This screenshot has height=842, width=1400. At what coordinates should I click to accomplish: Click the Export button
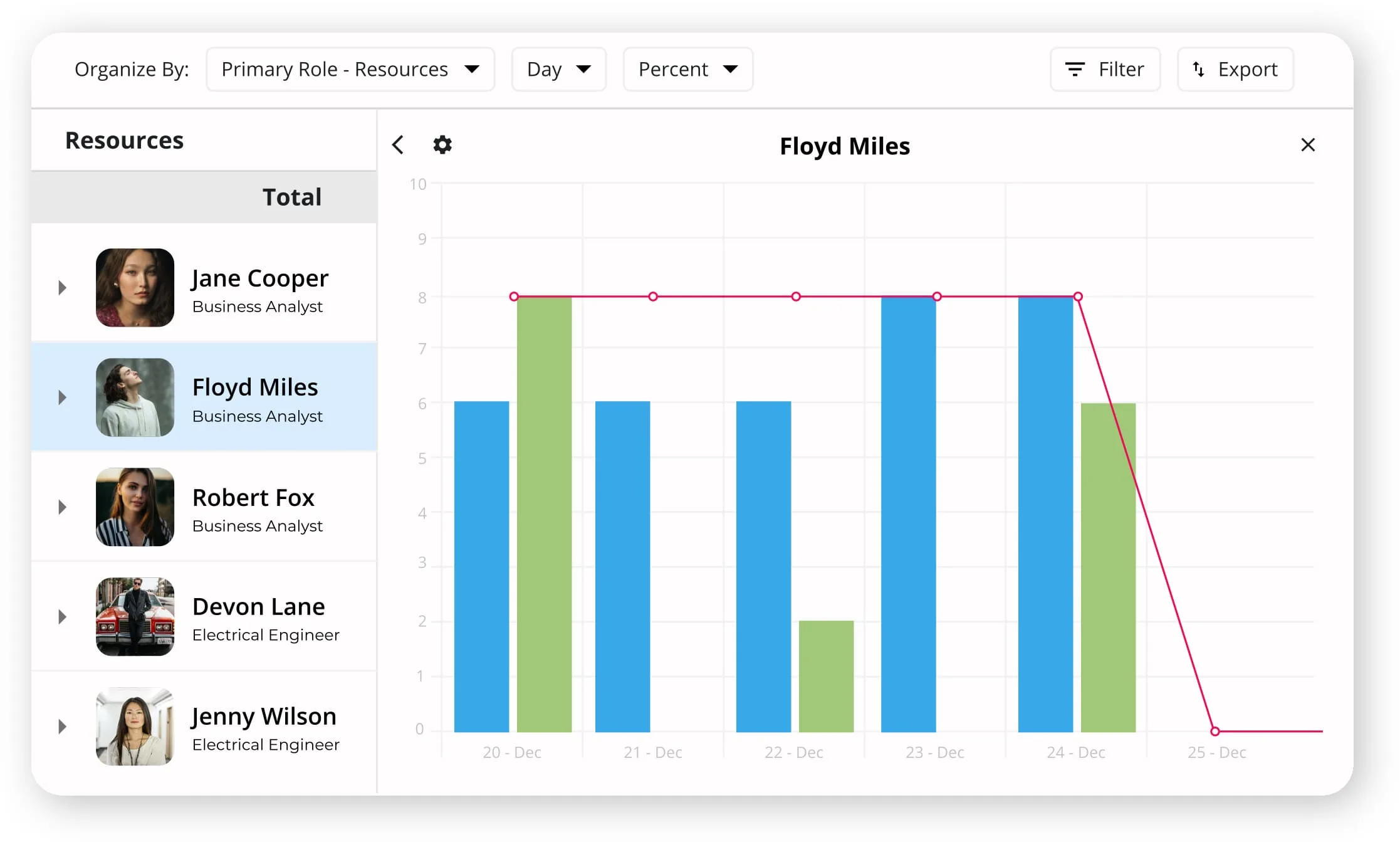click(x=1236, y=69)
